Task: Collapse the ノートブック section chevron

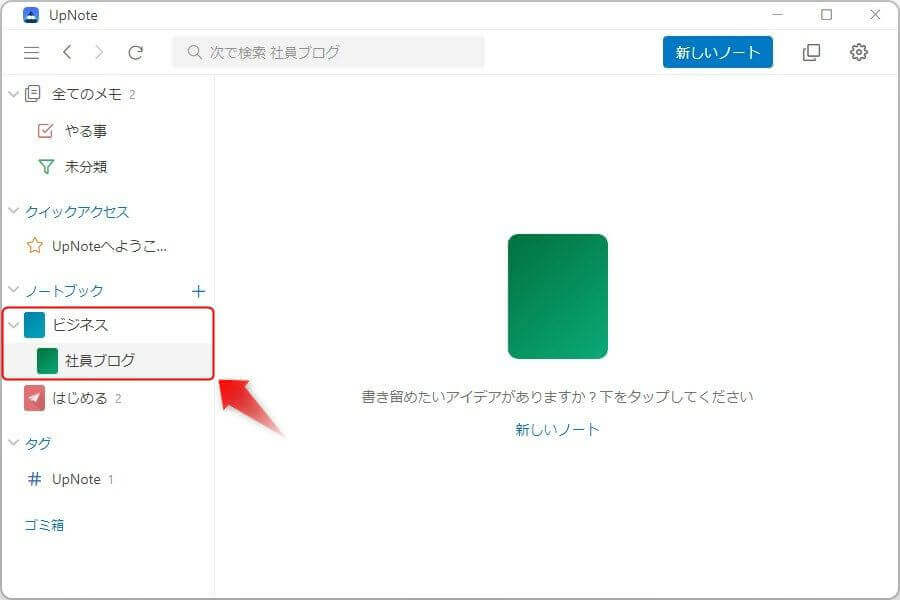Action: [14, 289]
